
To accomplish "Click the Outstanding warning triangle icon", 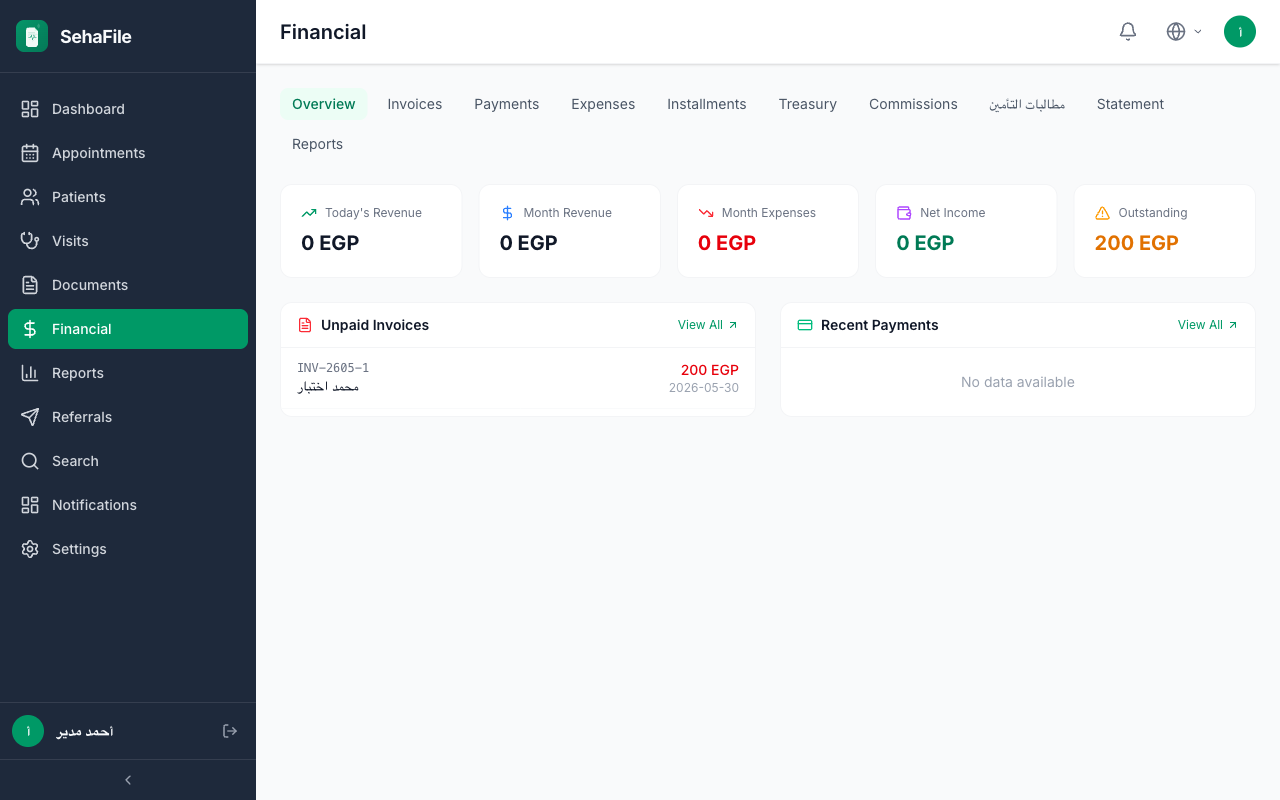I will click(1102, 213).
